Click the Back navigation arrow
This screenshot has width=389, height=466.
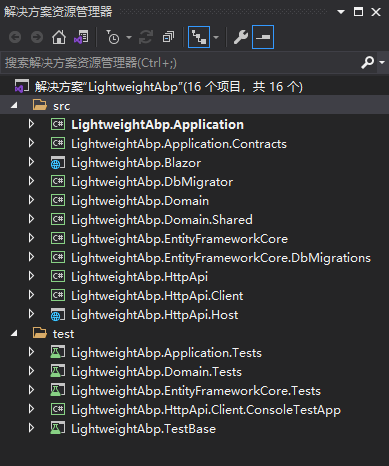15,37
